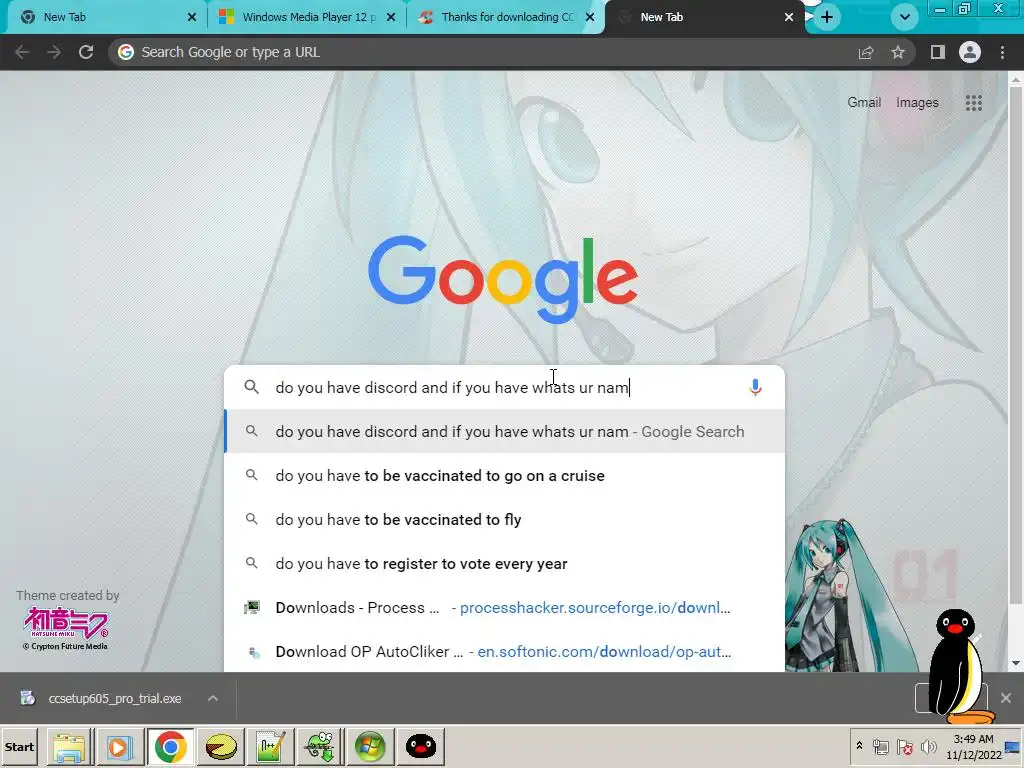The width and height of the screenshot is (1024, 768).
Task: Toggle the side panel icon
Action: [x=938, y=52]
